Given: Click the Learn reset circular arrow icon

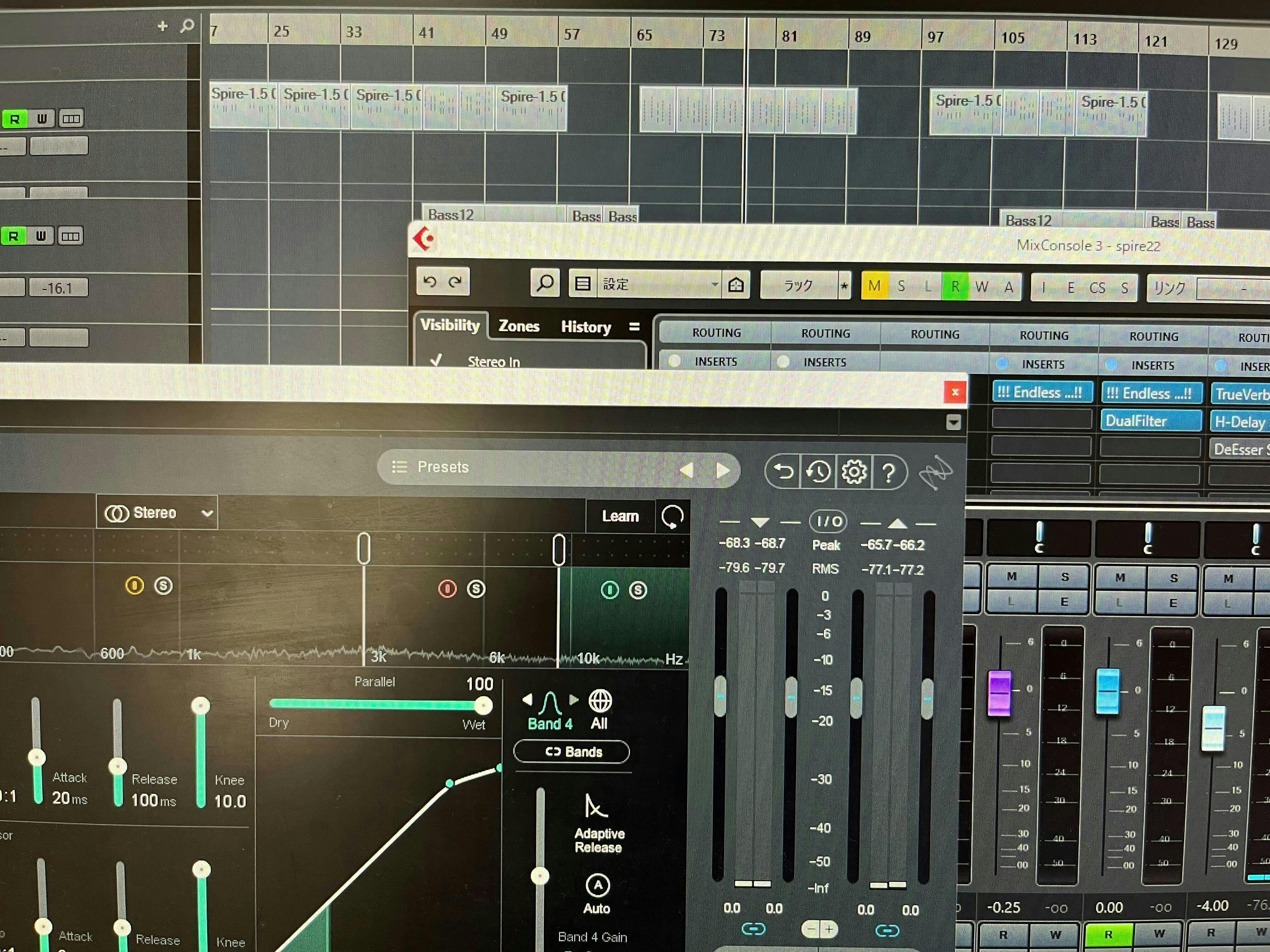Looking at the screenshot, I should coord(672,517).
